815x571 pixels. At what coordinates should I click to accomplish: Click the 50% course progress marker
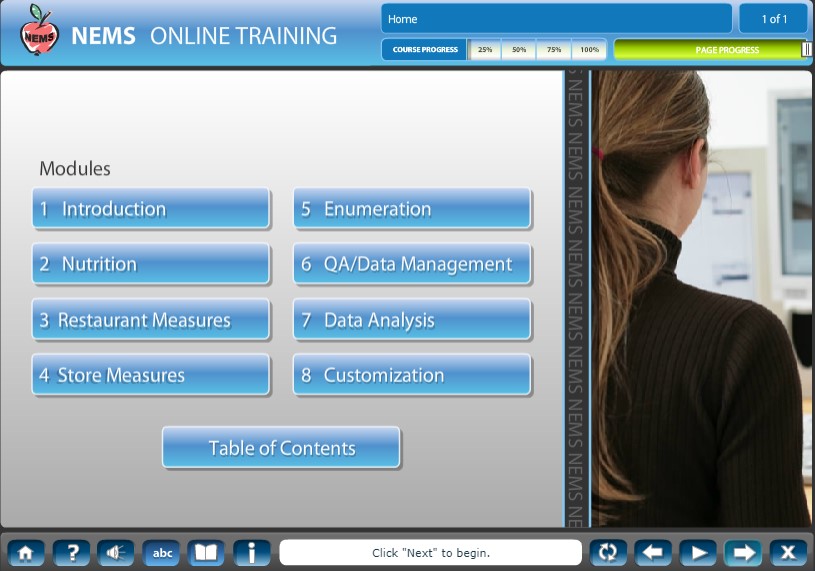pos(519,50)
